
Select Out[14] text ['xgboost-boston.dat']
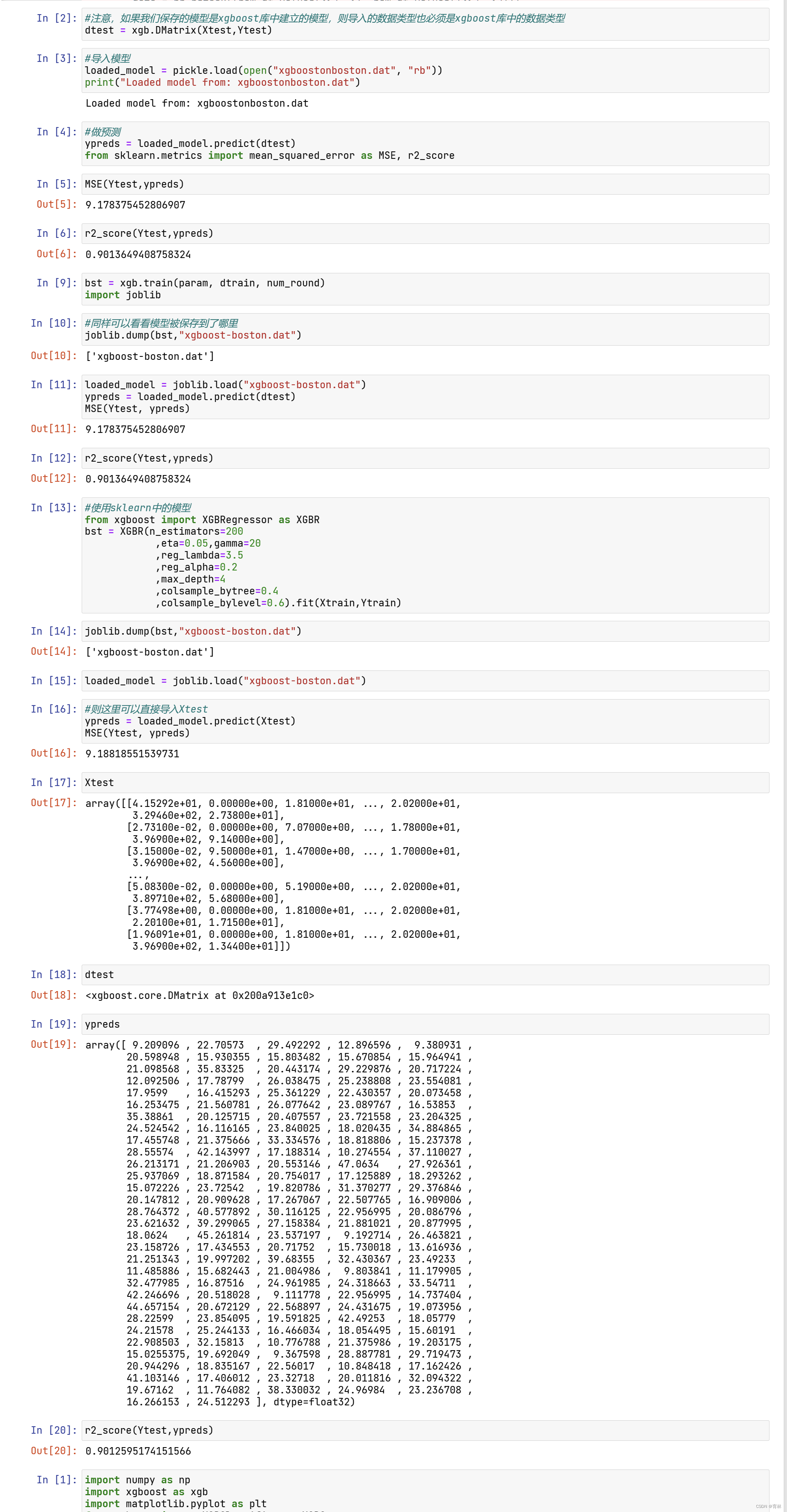click(150, 652)
